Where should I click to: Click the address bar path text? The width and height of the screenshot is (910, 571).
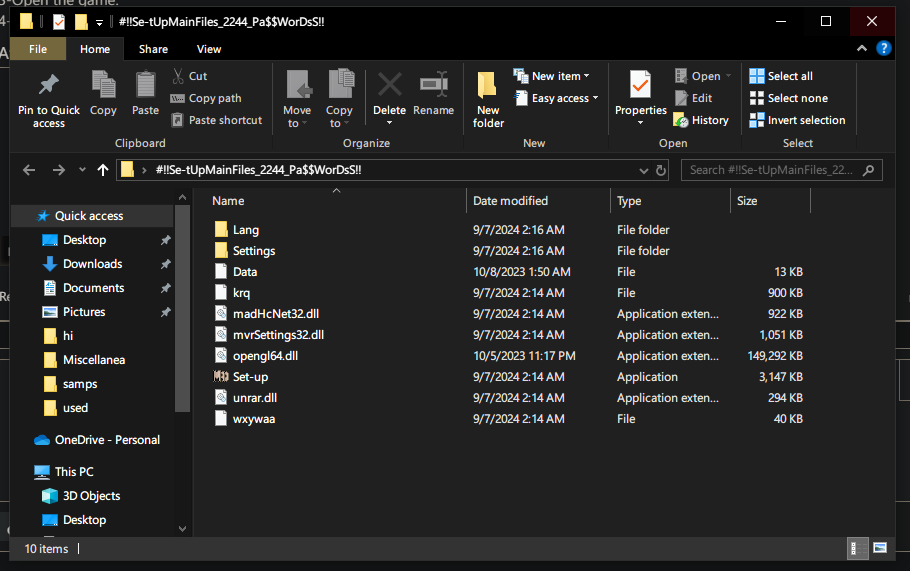[x=258, y=170]
